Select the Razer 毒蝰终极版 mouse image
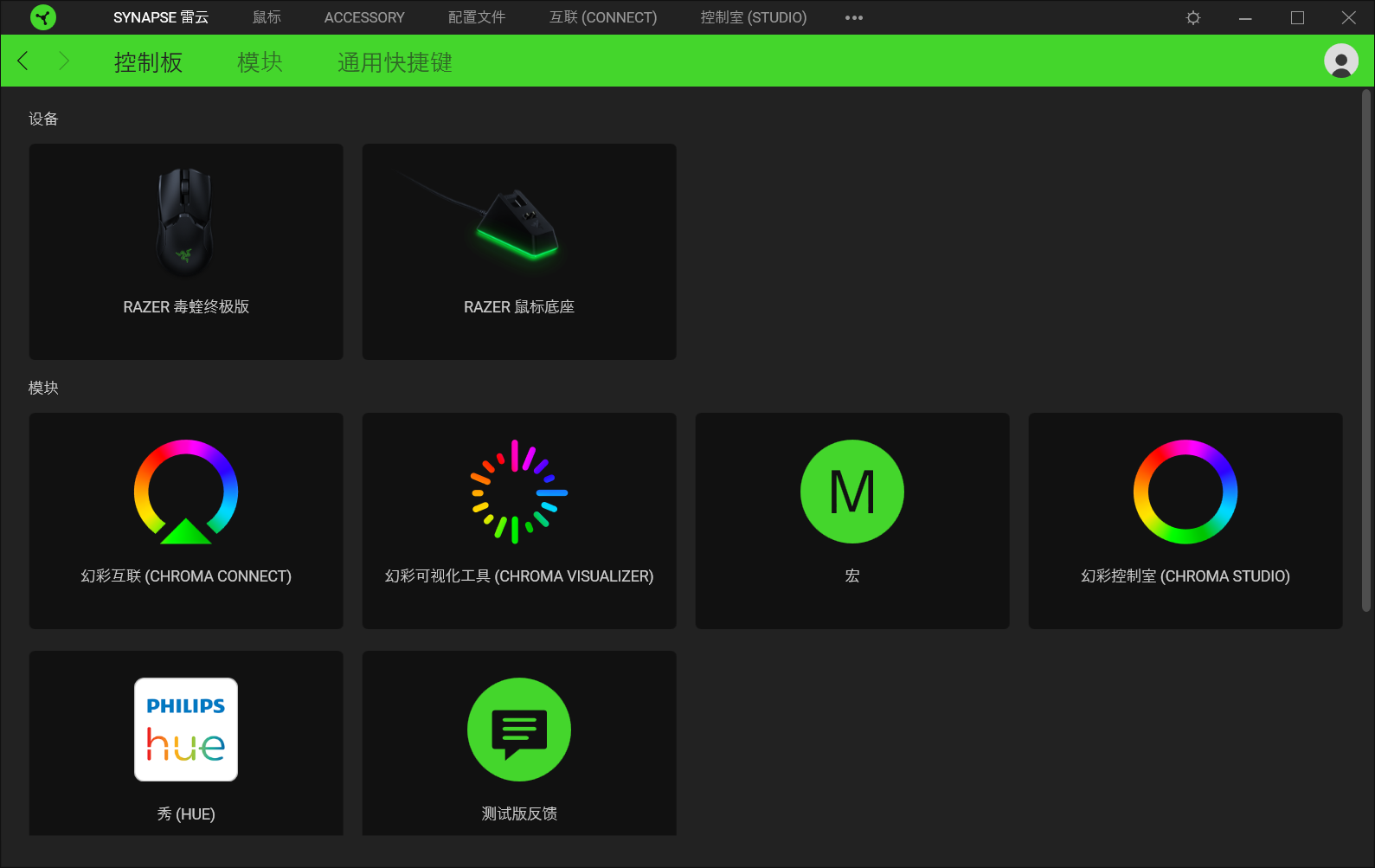The image size is (1375, 868). click(x=184, y=221)
